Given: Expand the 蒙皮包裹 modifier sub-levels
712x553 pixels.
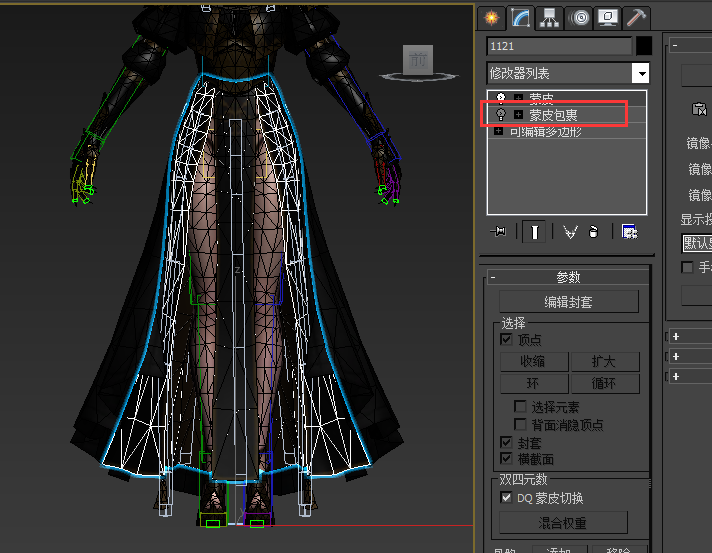Looking at the screenshot, I should pos(518,114).
